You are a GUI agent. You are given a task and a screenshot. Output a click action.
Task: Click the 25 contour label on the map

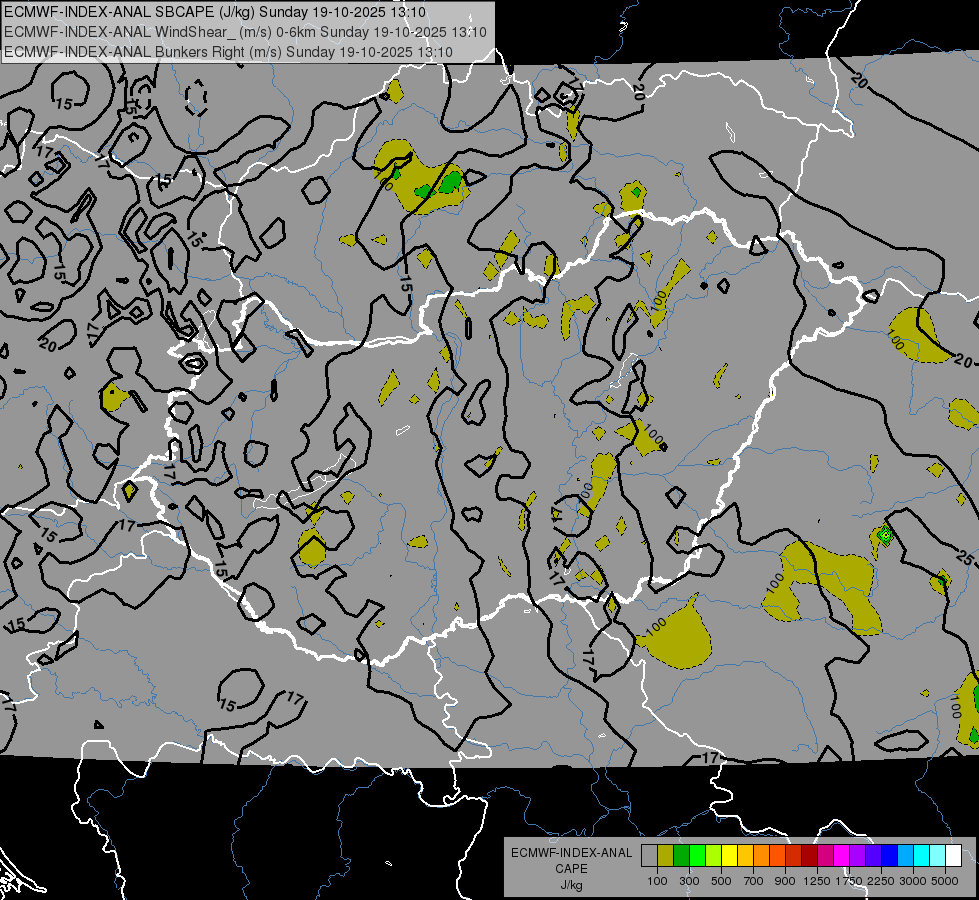point(965,558)
